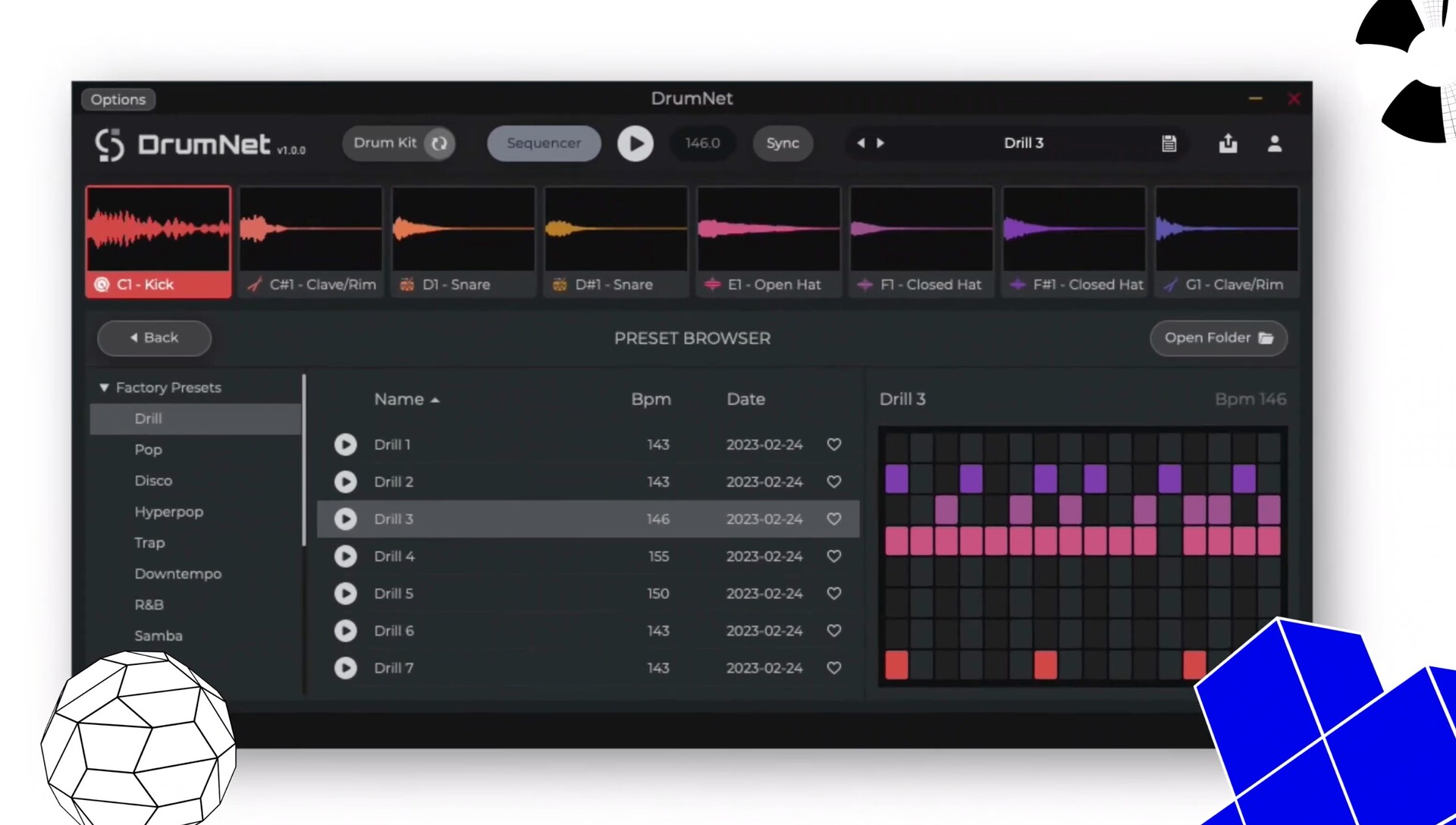The width and height of the screenshot is (1456, 825).
Task: Favorite the Drill 4 preset
Action: (834, 556)
